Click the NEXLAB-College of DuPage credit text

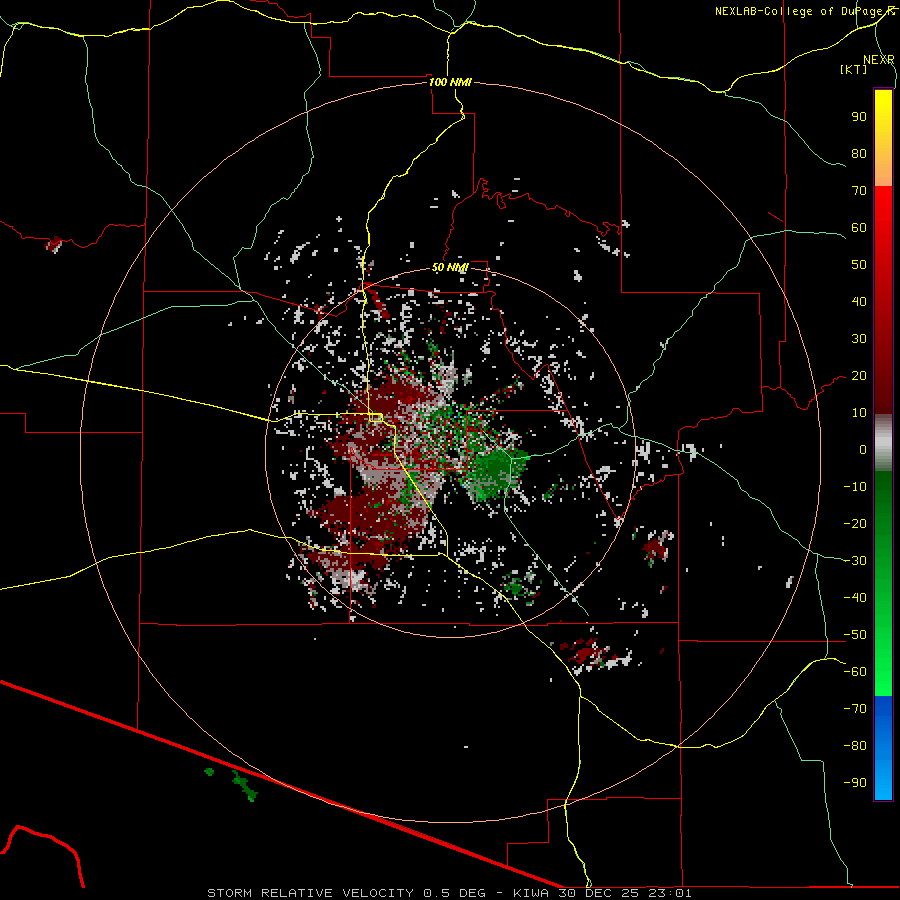coord(804,11)
